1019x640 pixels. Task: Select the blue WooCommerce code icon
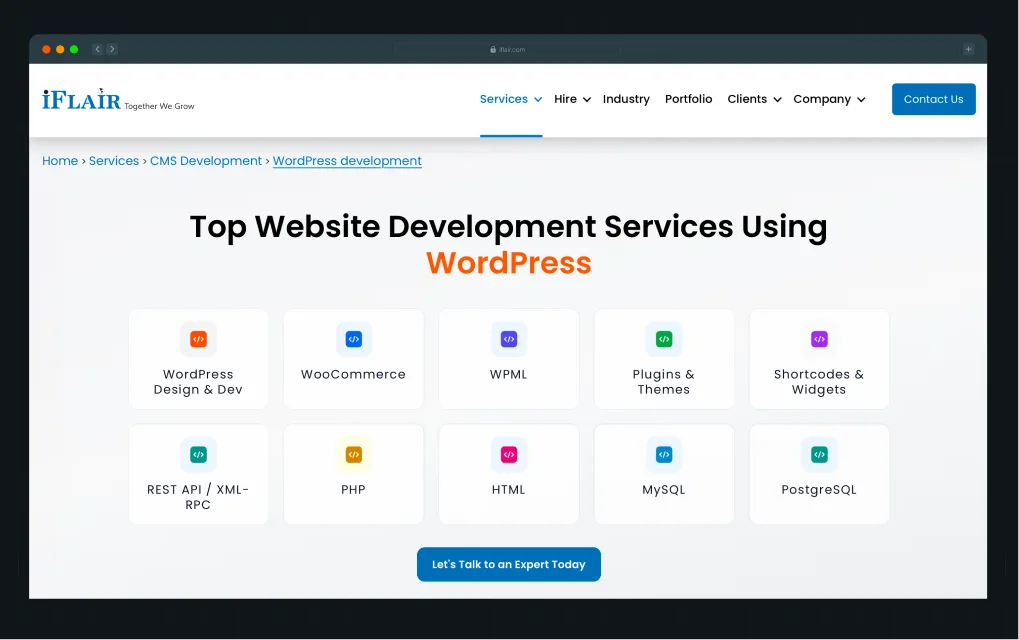(x=354, y=339)
